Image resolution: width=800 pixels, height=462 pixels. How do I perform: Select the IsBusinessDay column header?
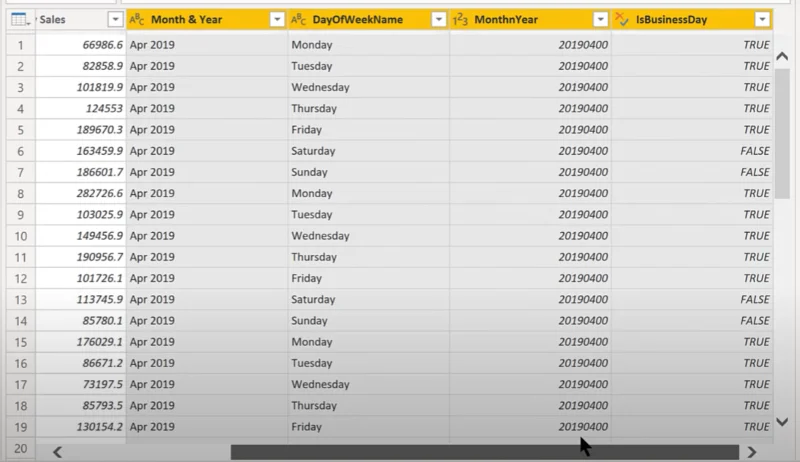[x=692, y=19]
